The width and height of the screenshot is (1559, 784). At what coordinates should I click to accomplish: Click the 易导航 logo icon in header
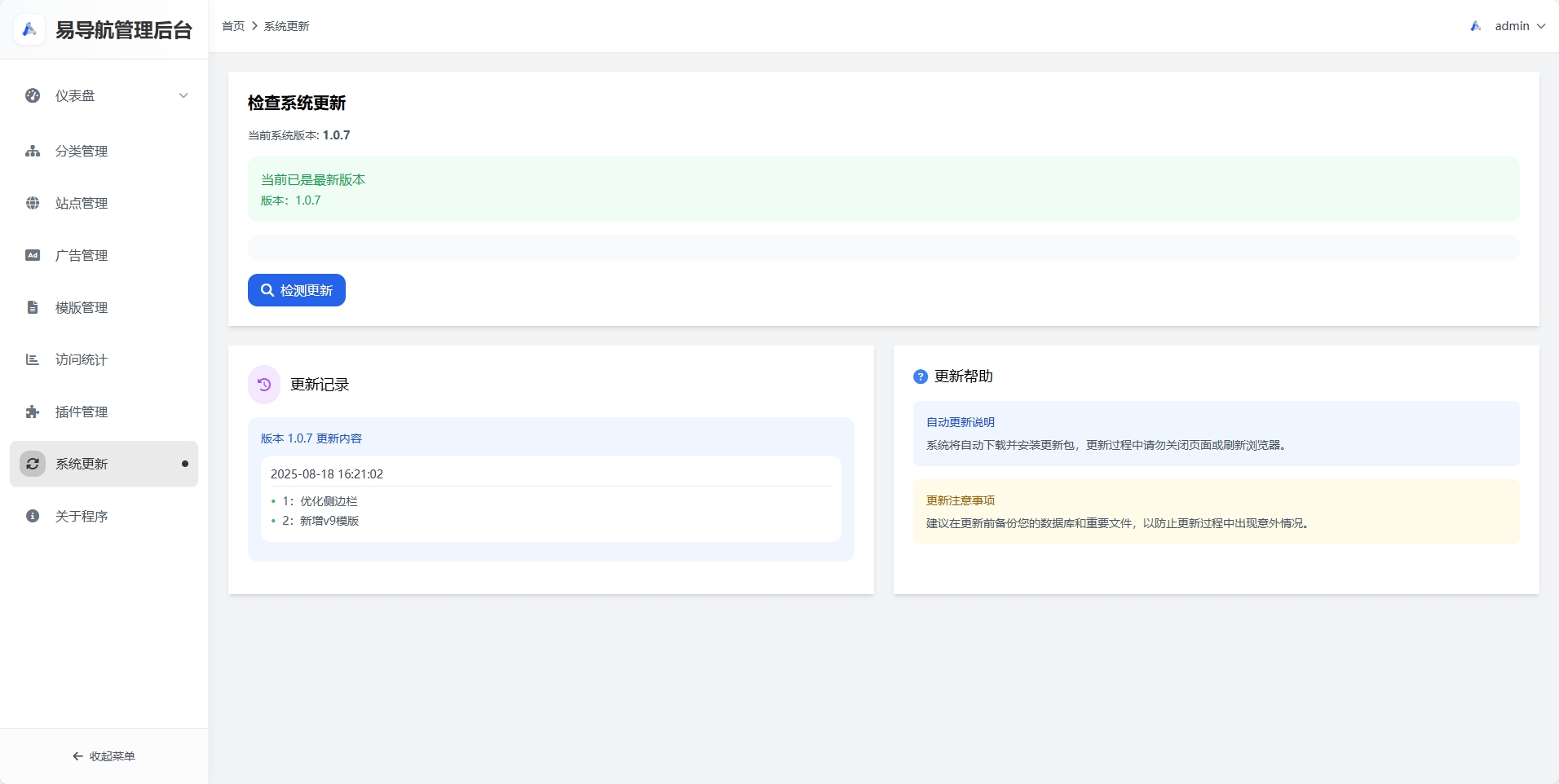pyautogui.click(x=29, y=29)
